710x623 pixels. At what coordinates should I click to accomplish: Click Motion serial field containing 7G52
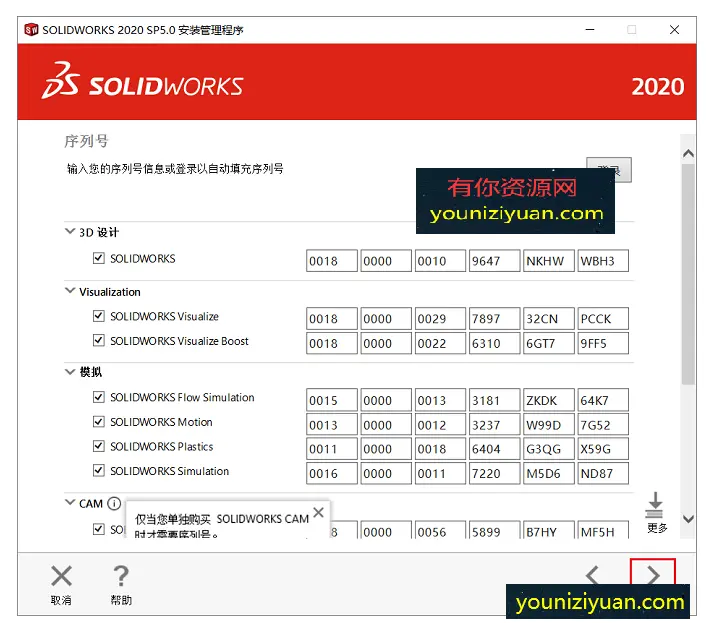pos(603,425)
